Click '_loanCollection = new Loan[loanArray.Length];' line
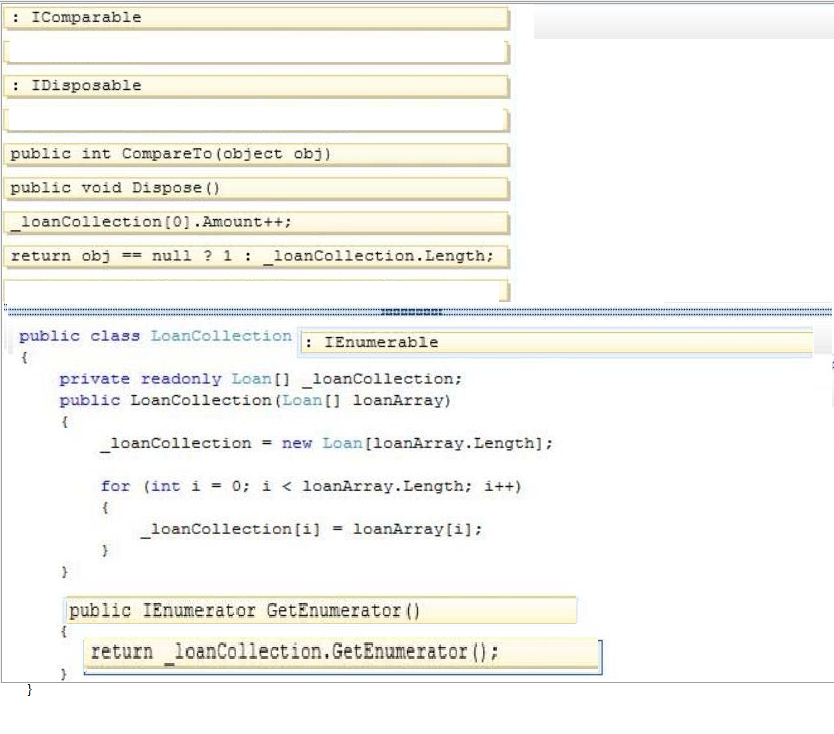The image size is (834, 734). 327,444
